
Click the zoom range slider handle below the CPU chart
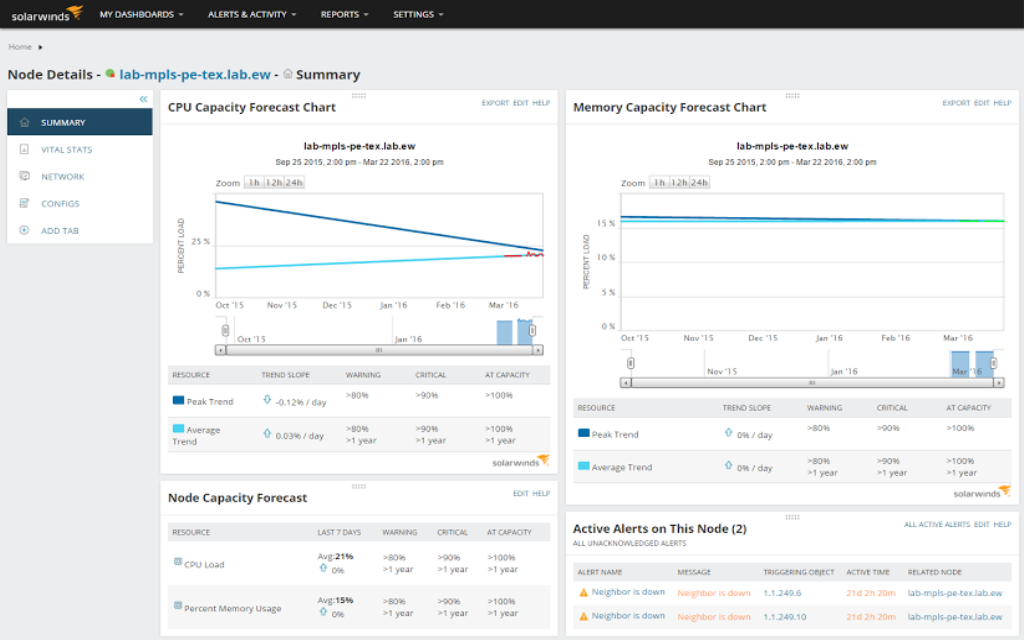click(225, 328)
